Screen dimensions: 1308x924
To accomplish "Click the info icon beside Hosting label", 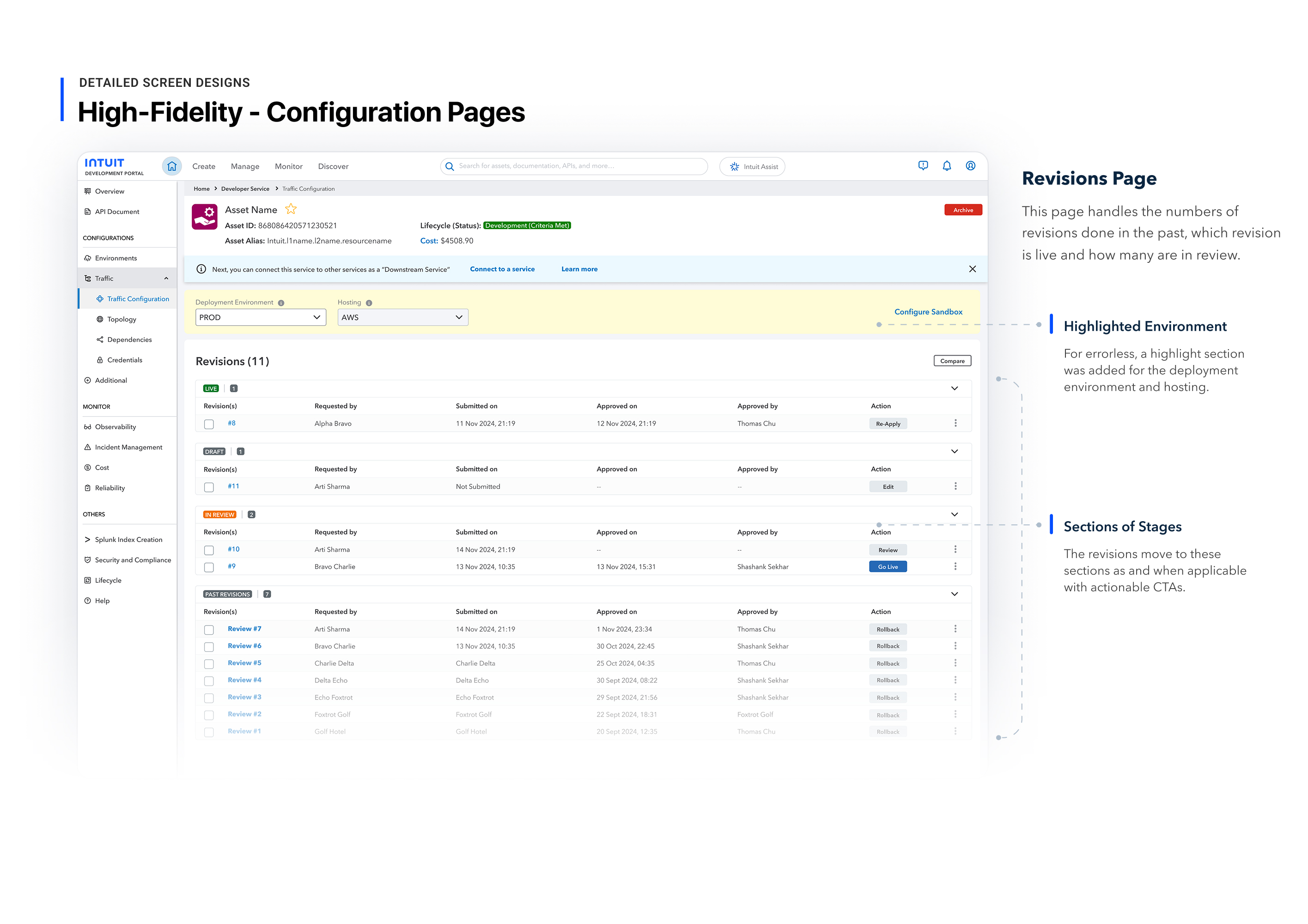I will pyautogui.click(x=369, y=303).
